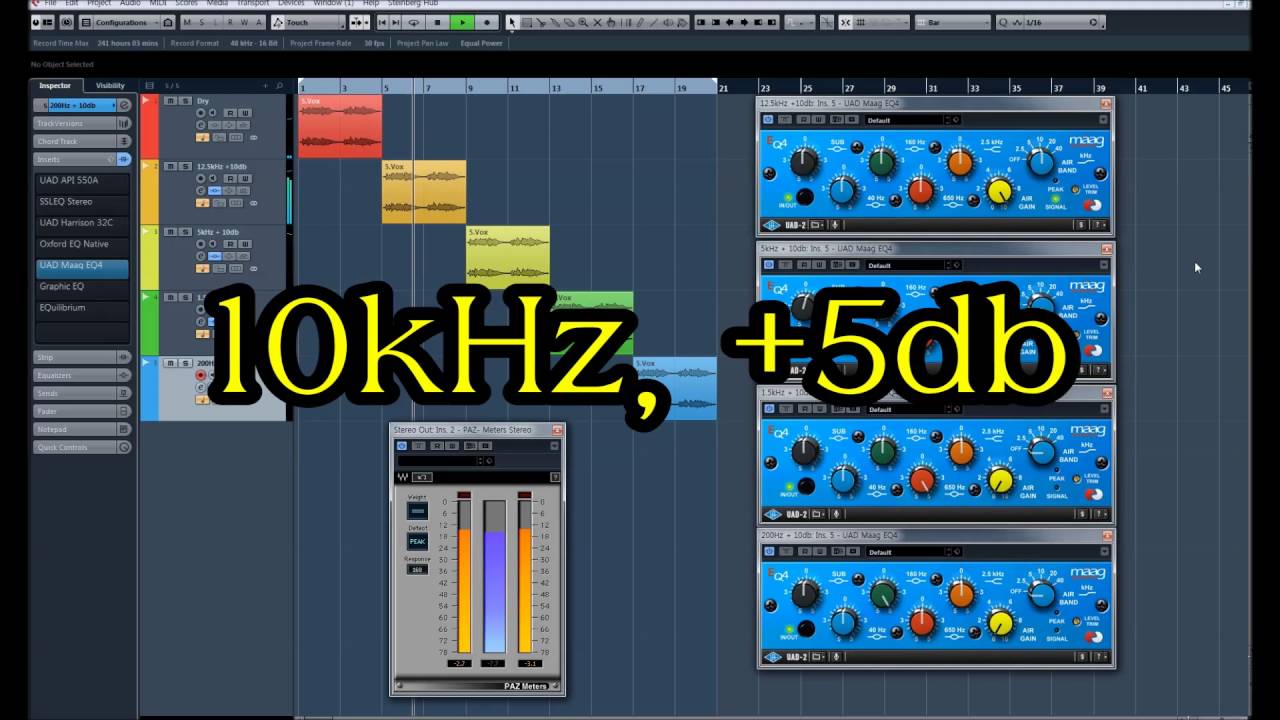Toggle the transport Cycle loop button
This screenshot has height=720, width=1280.
[414, 22]
